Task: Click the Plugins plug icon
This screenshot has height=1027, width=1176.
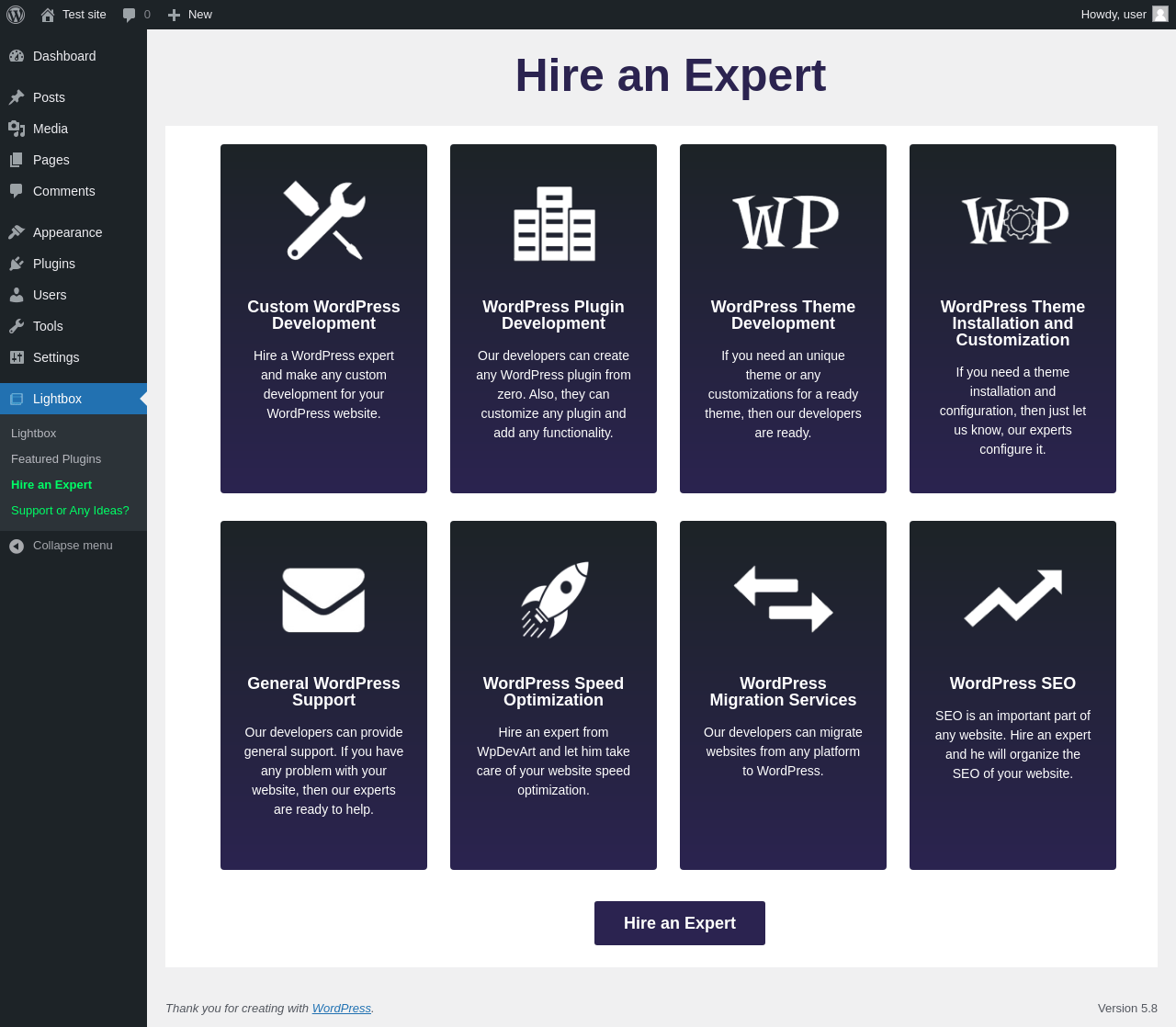Action: coord(17,264)
